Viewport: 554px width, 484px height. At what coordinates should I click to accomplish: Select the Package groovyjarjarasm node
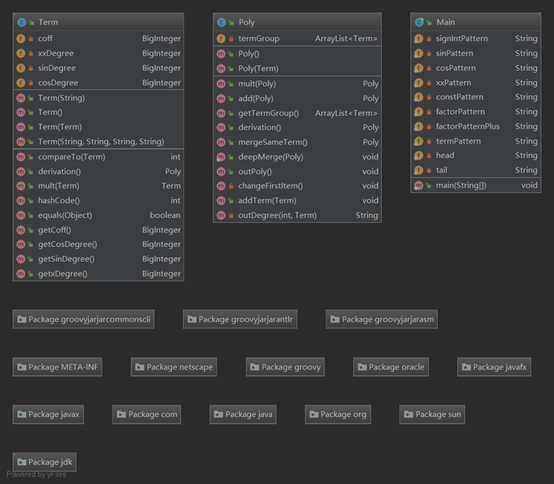(x=382, y=319)
